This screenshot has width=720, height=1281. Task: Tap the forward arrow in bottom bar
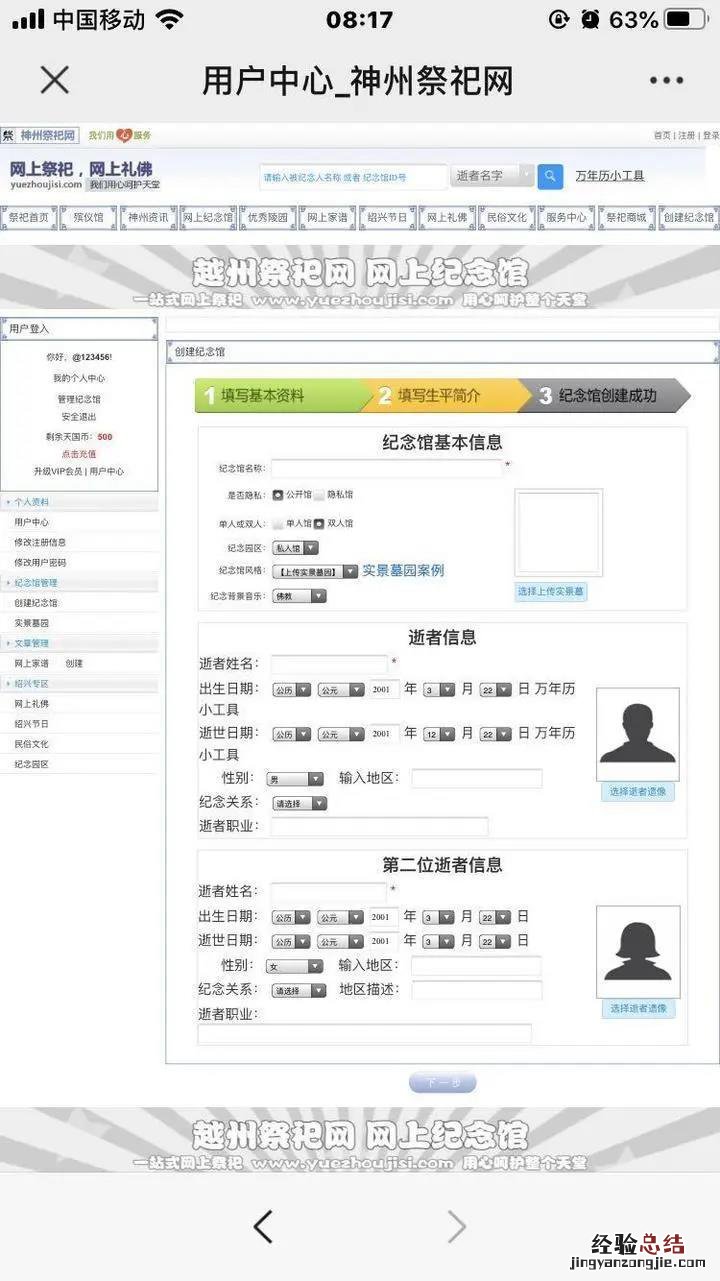(x=456, y=1226)
